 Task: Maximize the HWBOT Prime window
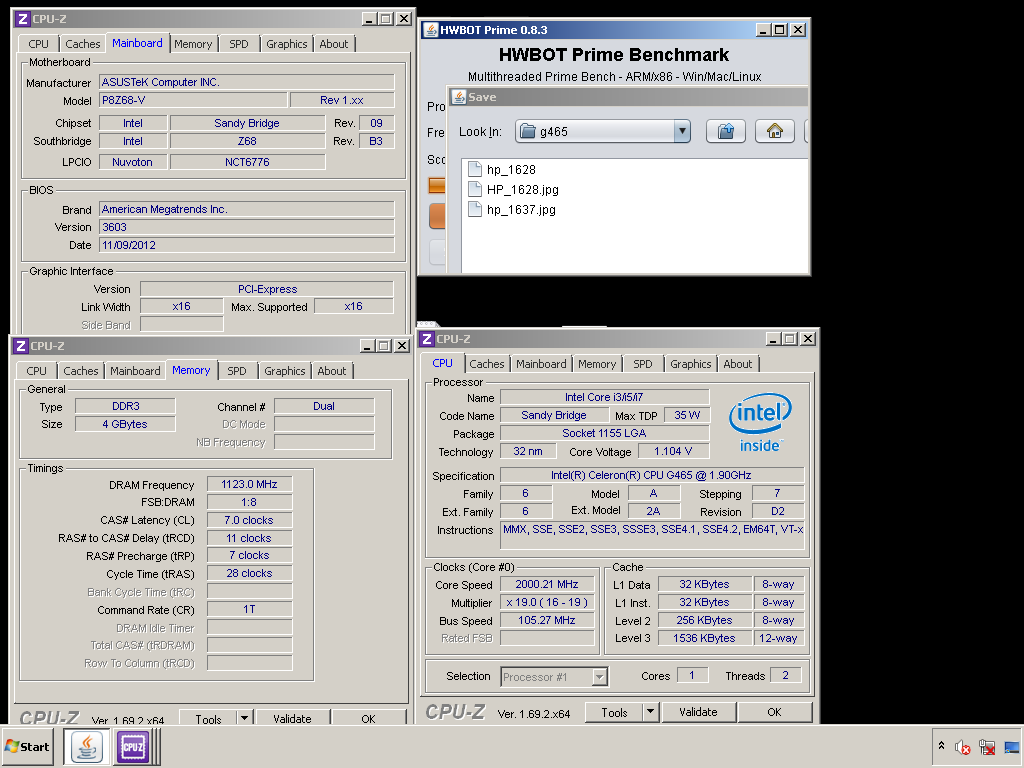780,29
